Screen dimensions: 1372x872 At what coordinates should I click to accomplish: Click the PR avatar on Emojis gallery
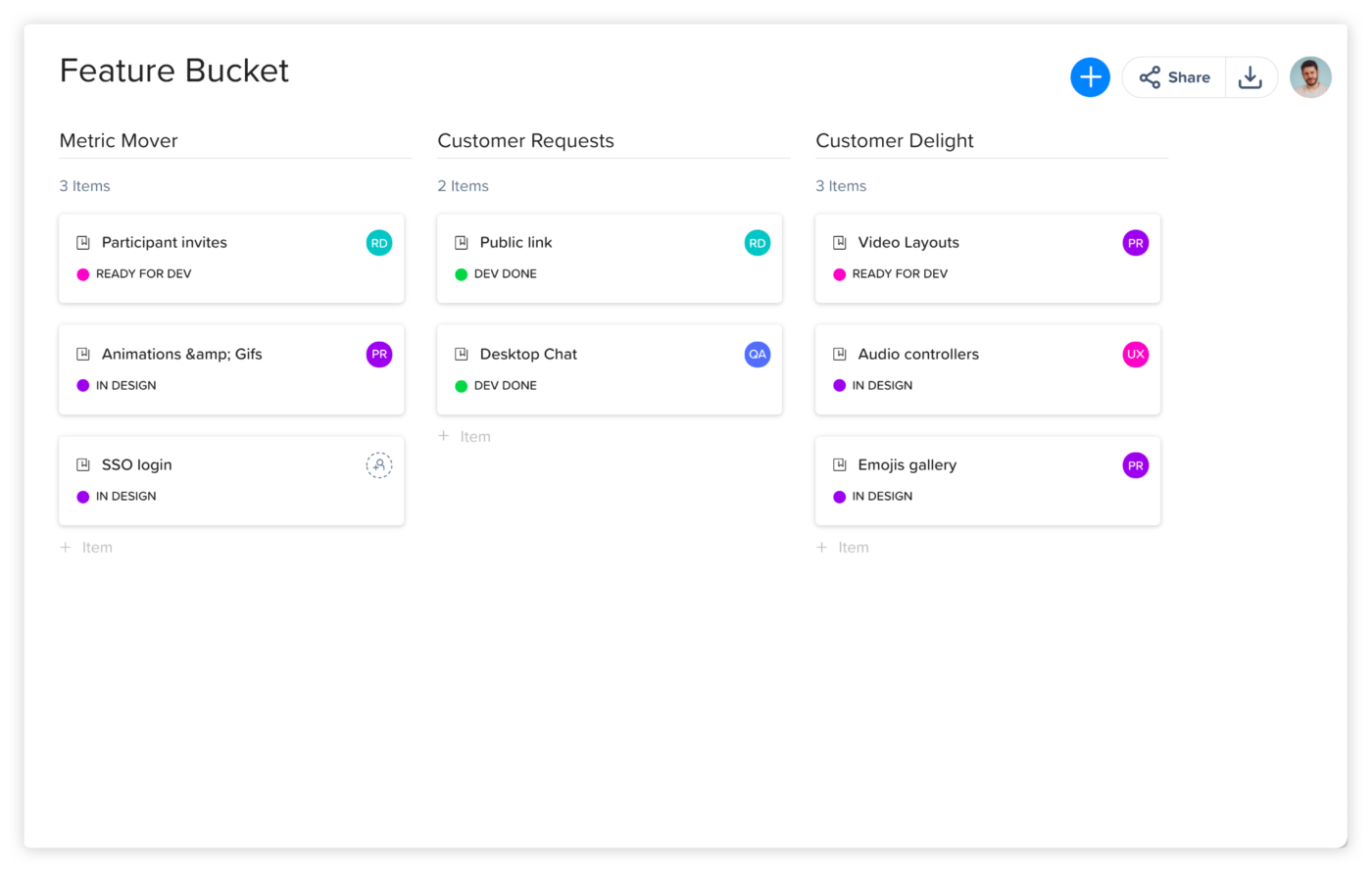click(1135, 465)
